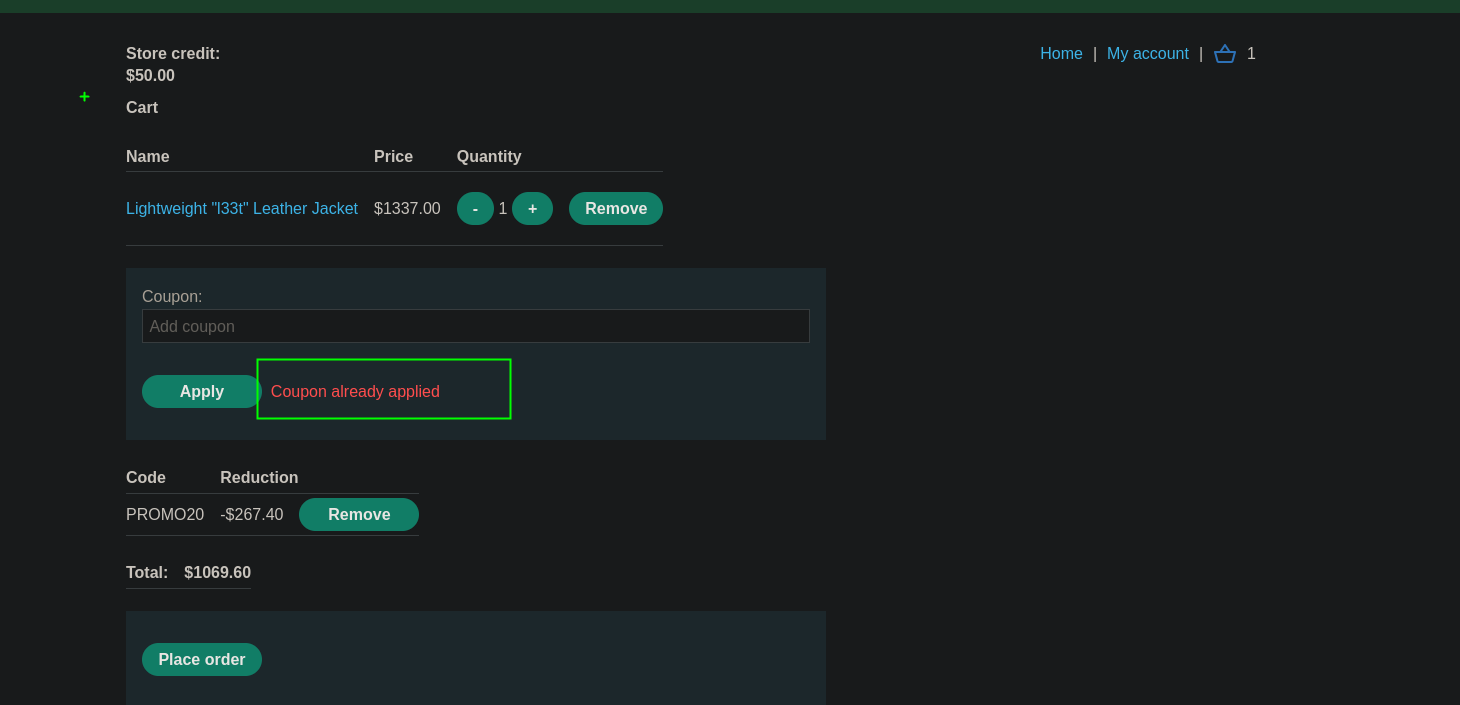Image resolution: width=1460 pixels, height=705 pixels.
Task: Open the shopping basket icon
Action: [1224, 54]
